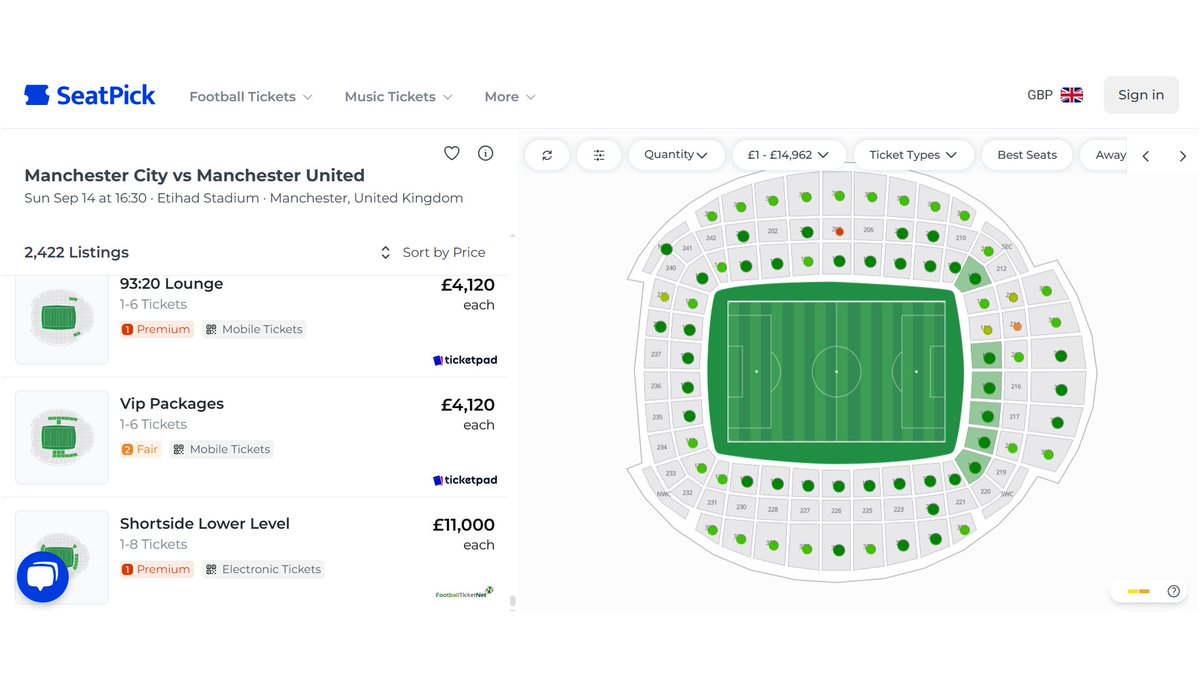
Task: Expand the Quantity dropdown
Action: (x=676, y=155)
